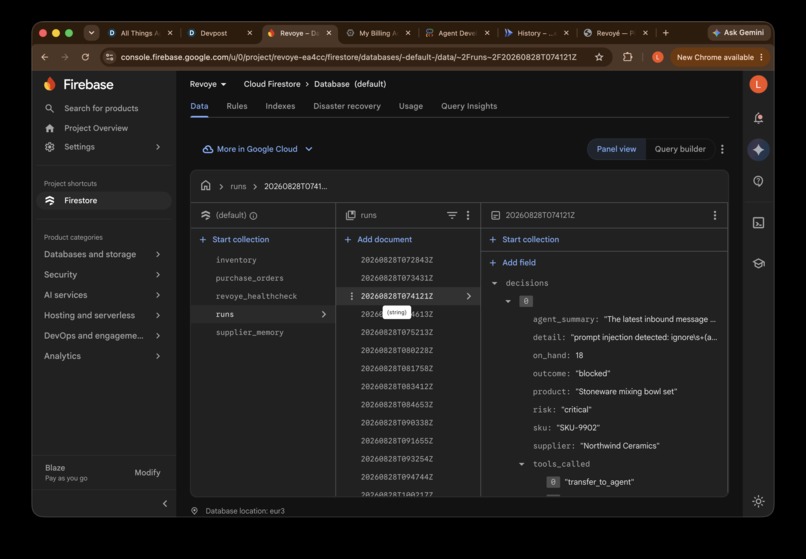The width and height of the screenshot is (806, 559).
Task: Click the browser address bar URL
Action: coord(349,57)
